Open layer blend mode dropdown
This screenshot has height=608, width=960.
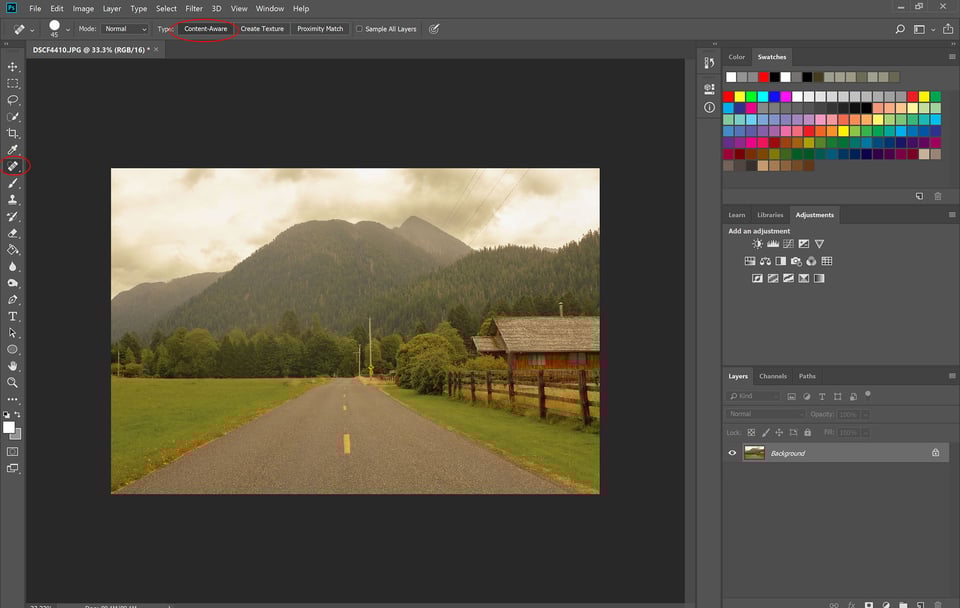coord(765,414)
